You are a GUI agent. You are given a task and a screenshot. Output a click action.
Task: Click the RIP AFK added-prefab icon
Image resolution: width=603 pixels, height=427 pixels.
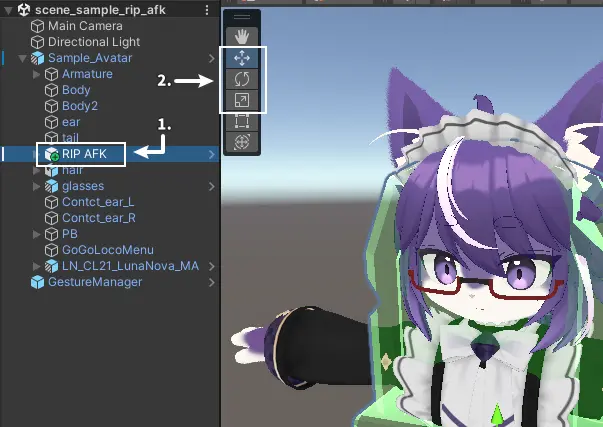click(52, 154)
